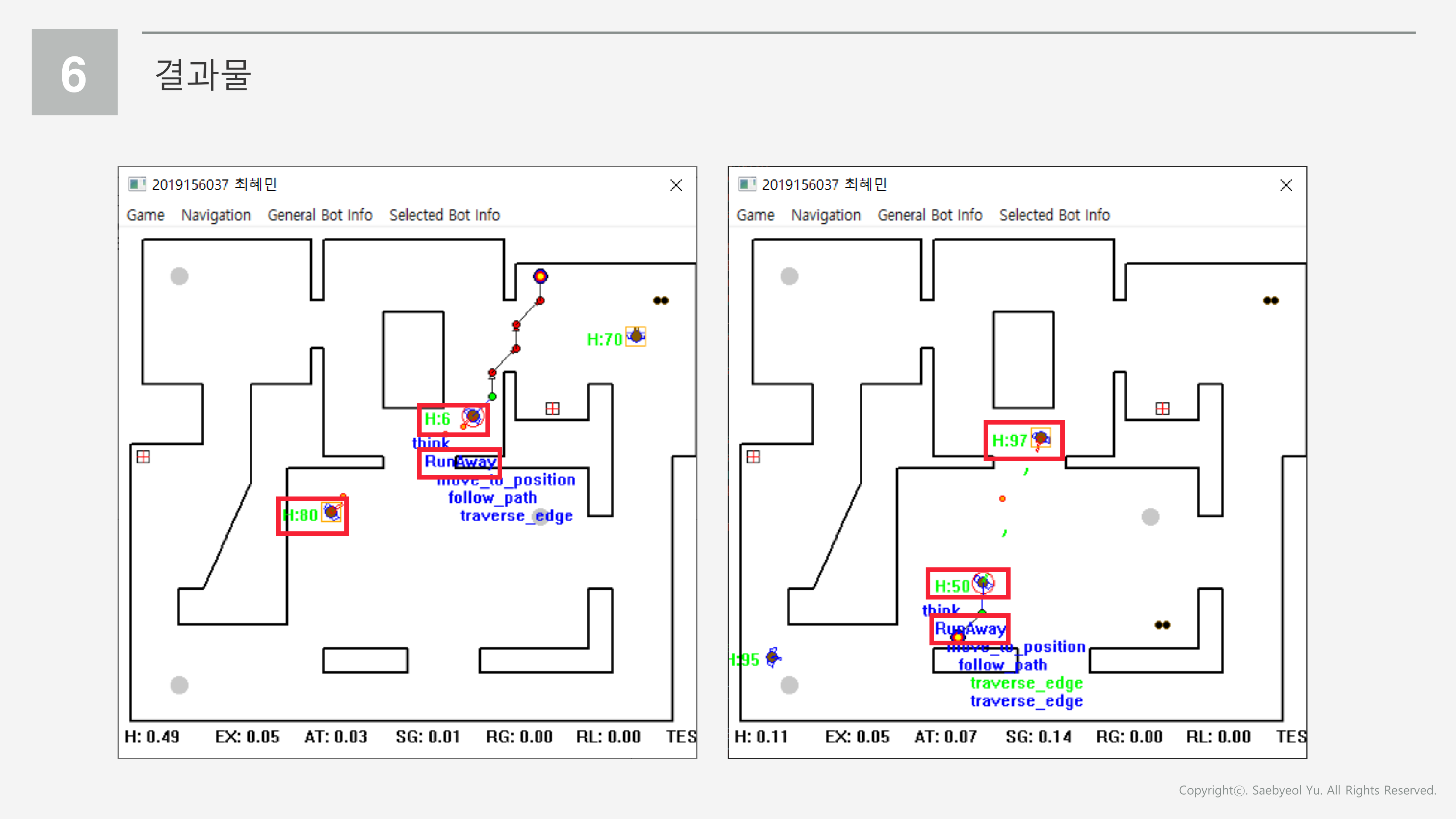
Task: Select the bot labeled H:97 in right window
Action: 1042,438
